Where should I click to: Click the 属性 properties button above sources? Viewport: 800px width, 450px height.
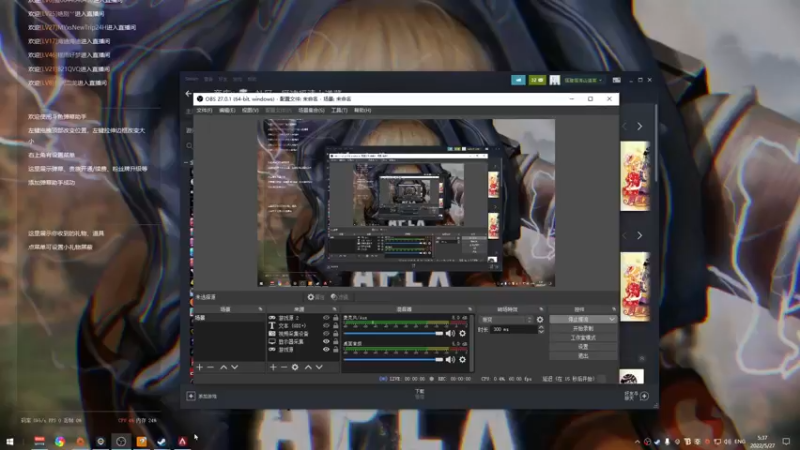click(x=316, y=297)
